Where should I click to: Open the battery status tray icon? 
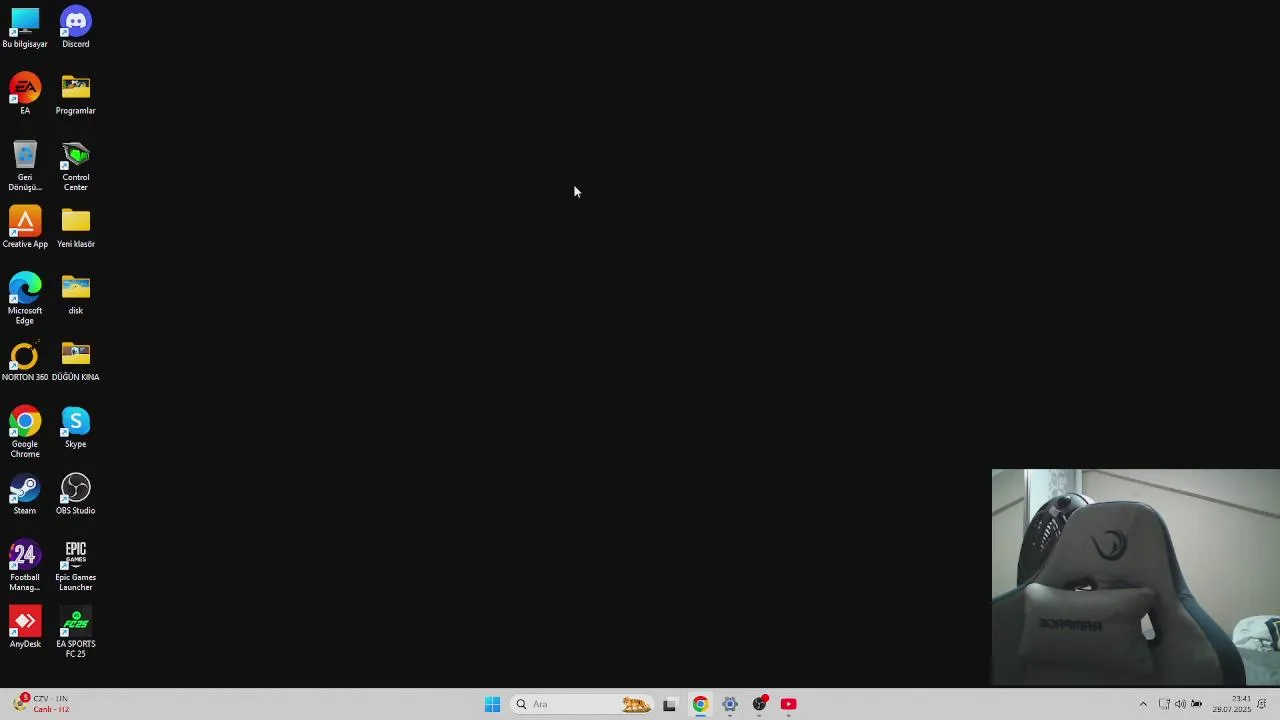(1197, 704)
